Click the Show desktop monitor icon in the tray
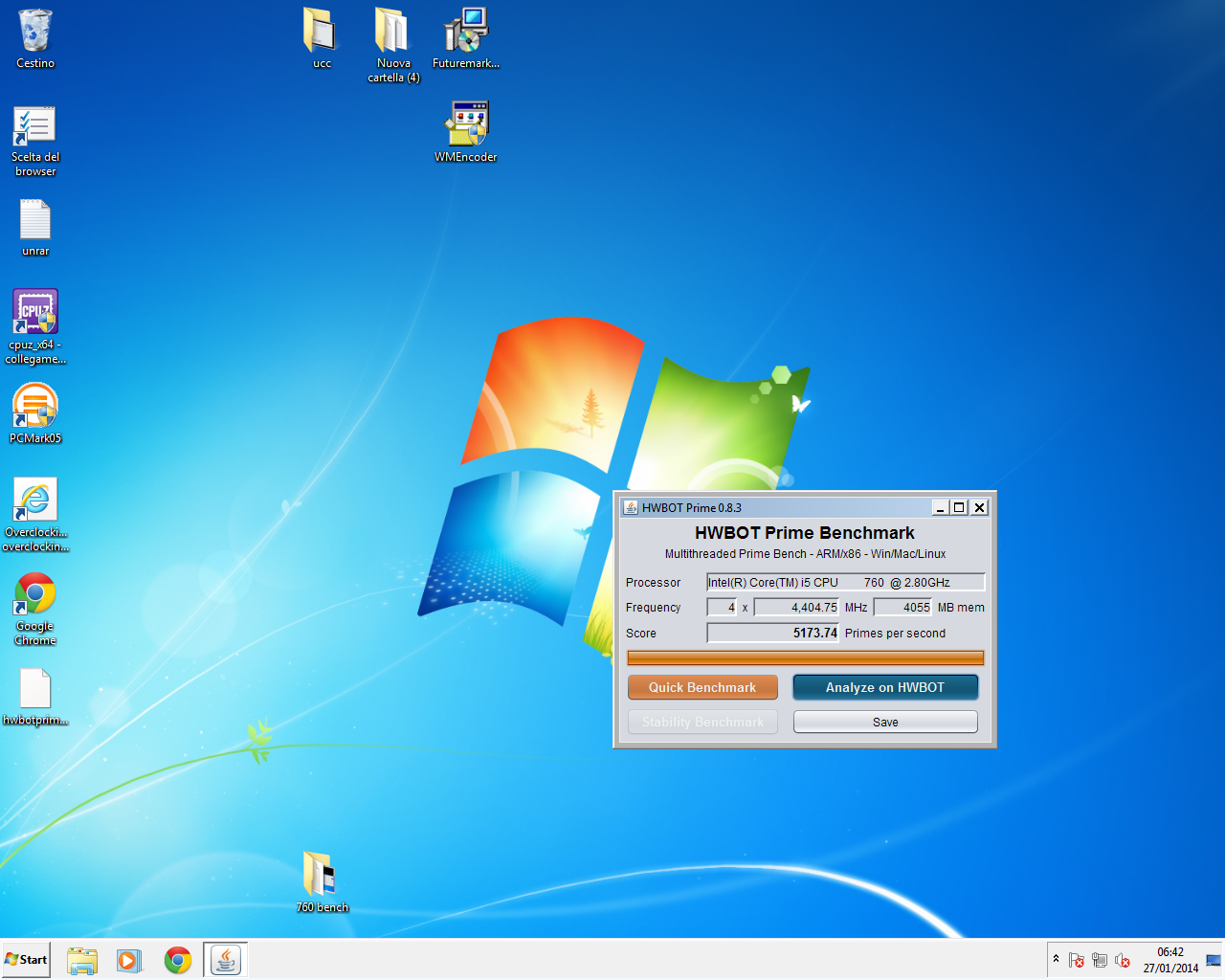Viewport: 1225px width, 980px height. click(x=1214, y=960)
